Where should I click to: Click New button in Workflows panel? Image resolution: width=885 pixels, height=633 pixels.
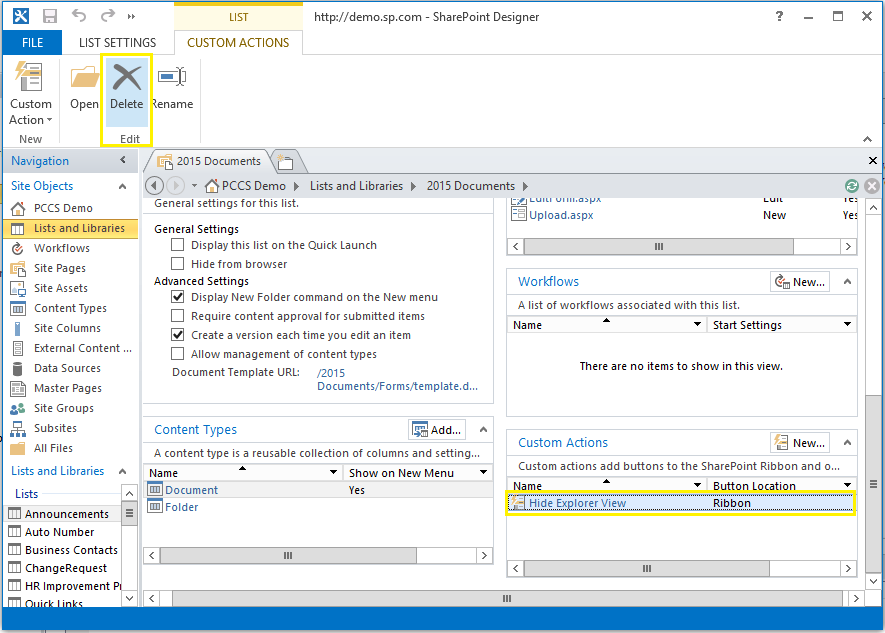pos(800,282)
